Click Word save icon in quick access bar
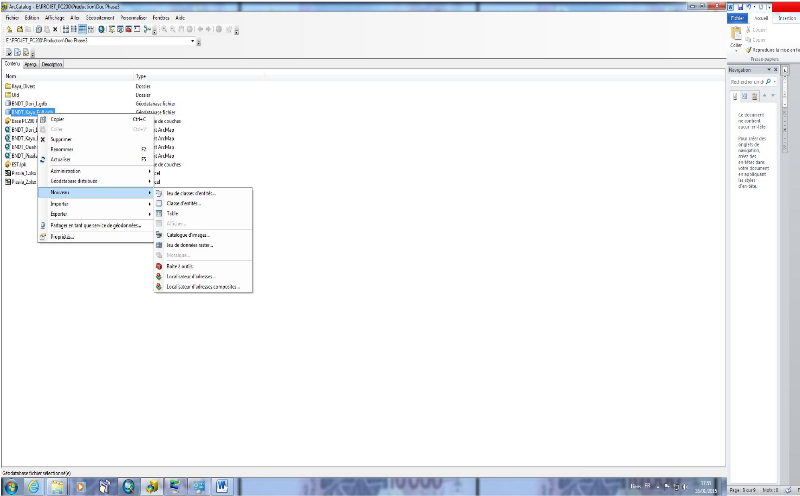Viewport: 800px width, 496px height. tap(740, 7)
